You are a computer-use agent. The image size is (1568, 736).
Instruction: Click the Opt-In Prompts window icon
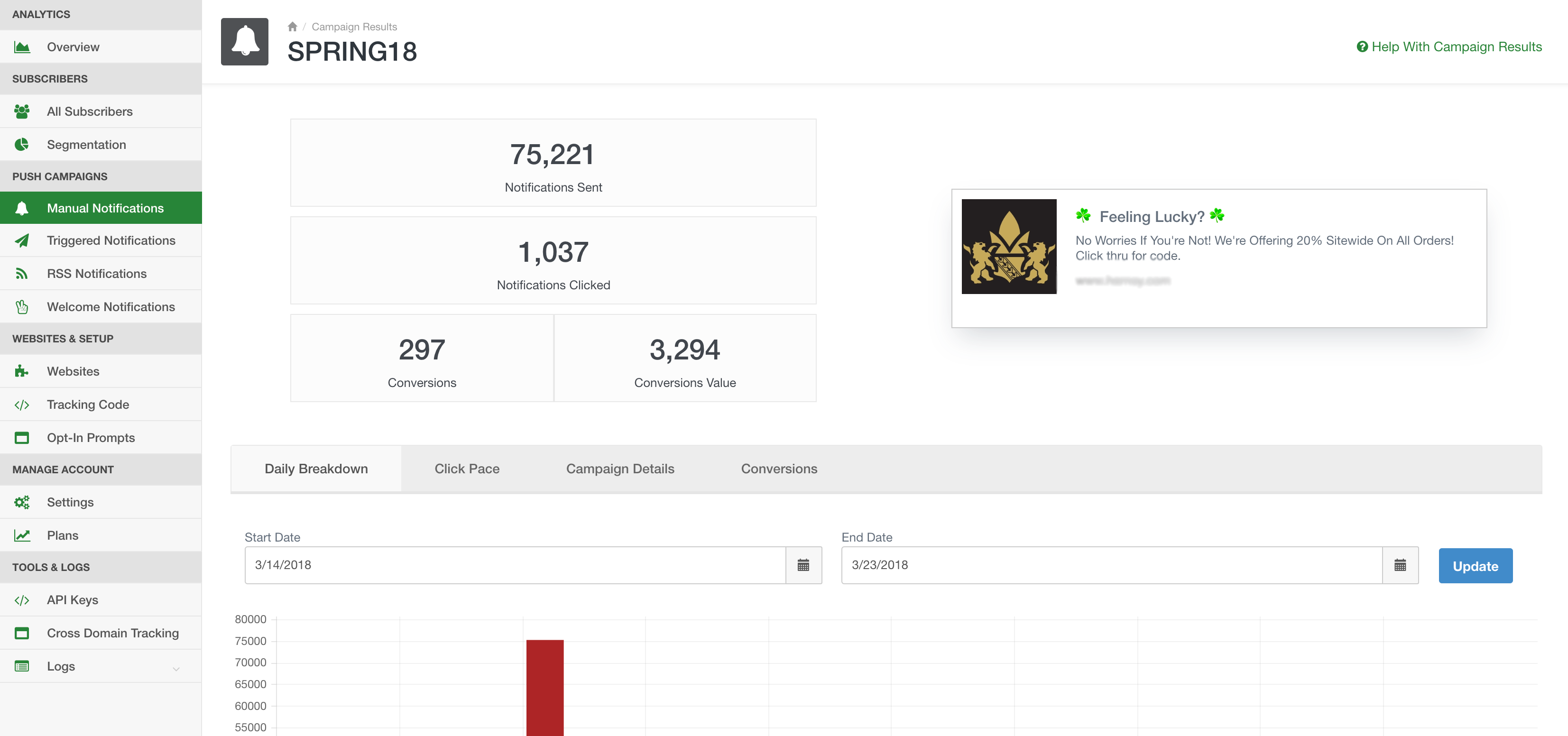pyautogui.click(x=22, y=438)
